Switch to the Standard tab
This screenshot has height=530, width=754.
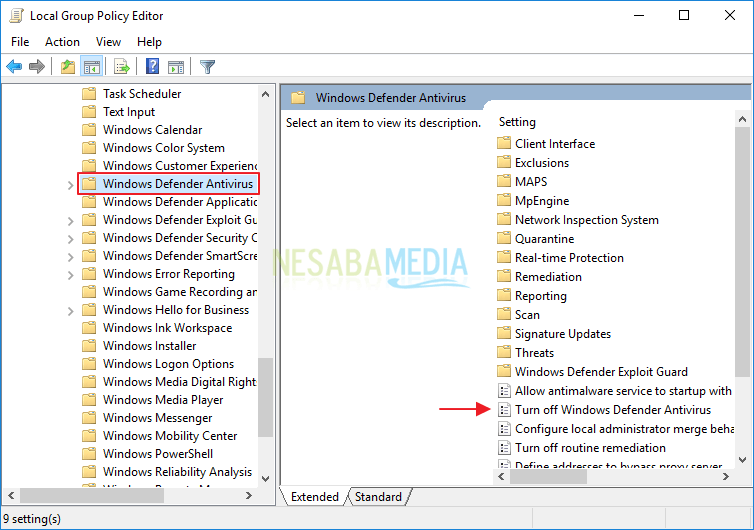[378, 497]
